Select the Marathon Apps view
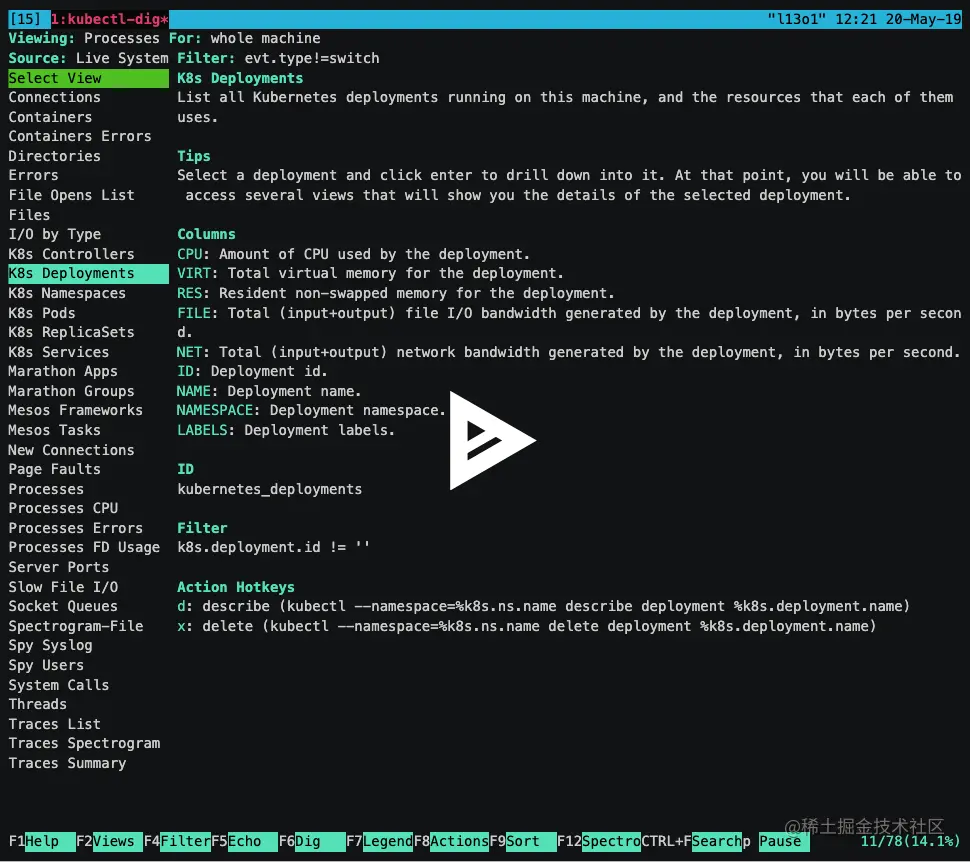This screenshot has width=970, height=862. click(x=62, y=371)
